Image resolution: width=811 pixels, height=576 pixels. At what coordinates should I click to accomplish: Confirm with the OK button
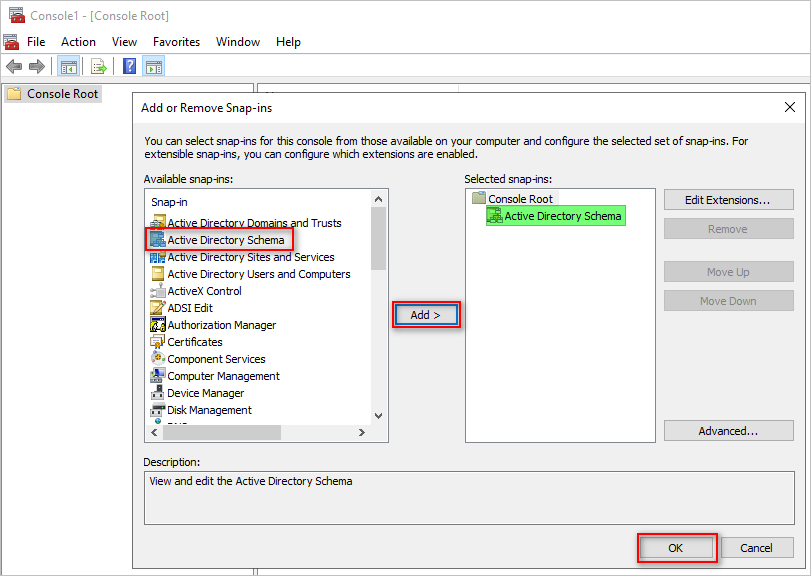(x=677, y=548)
